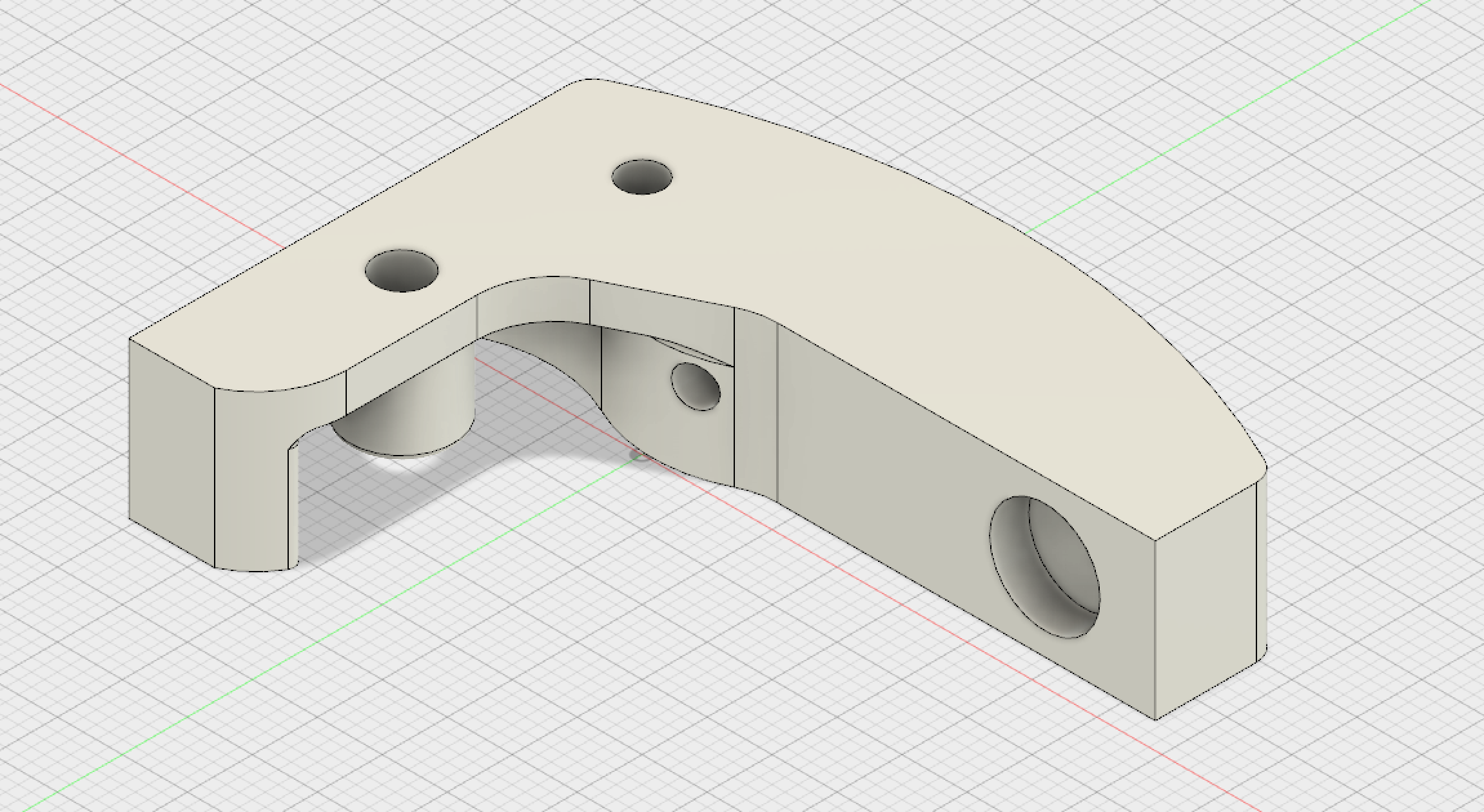The height and width of the screenshot is (812, 1484).
Task: Click the left through-hole on top face
Action: pos(401,270)
